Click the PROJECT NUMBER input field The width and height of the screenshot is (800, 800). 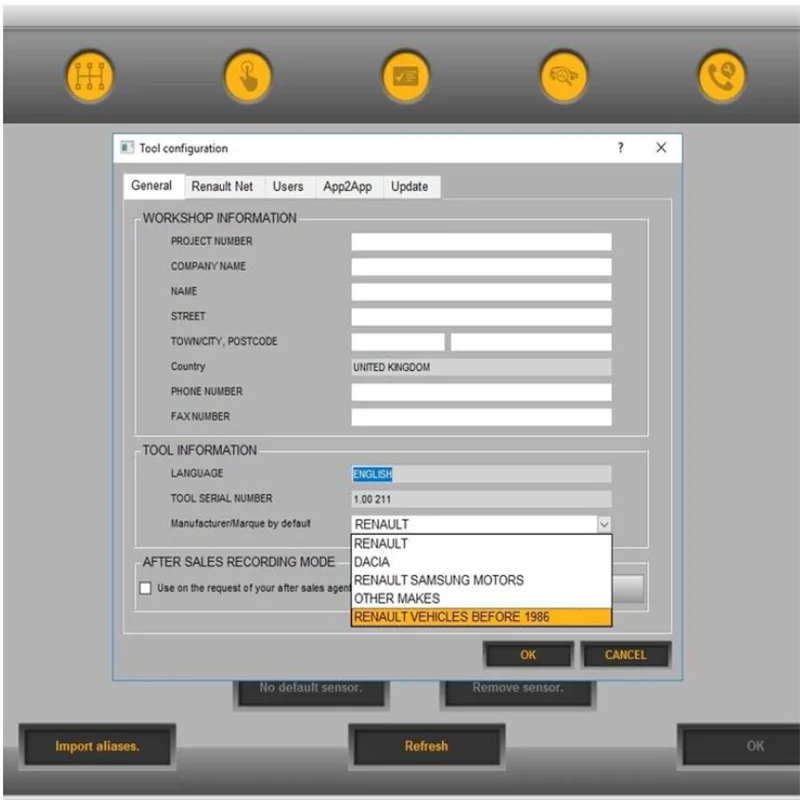click(x=481, y=242)
